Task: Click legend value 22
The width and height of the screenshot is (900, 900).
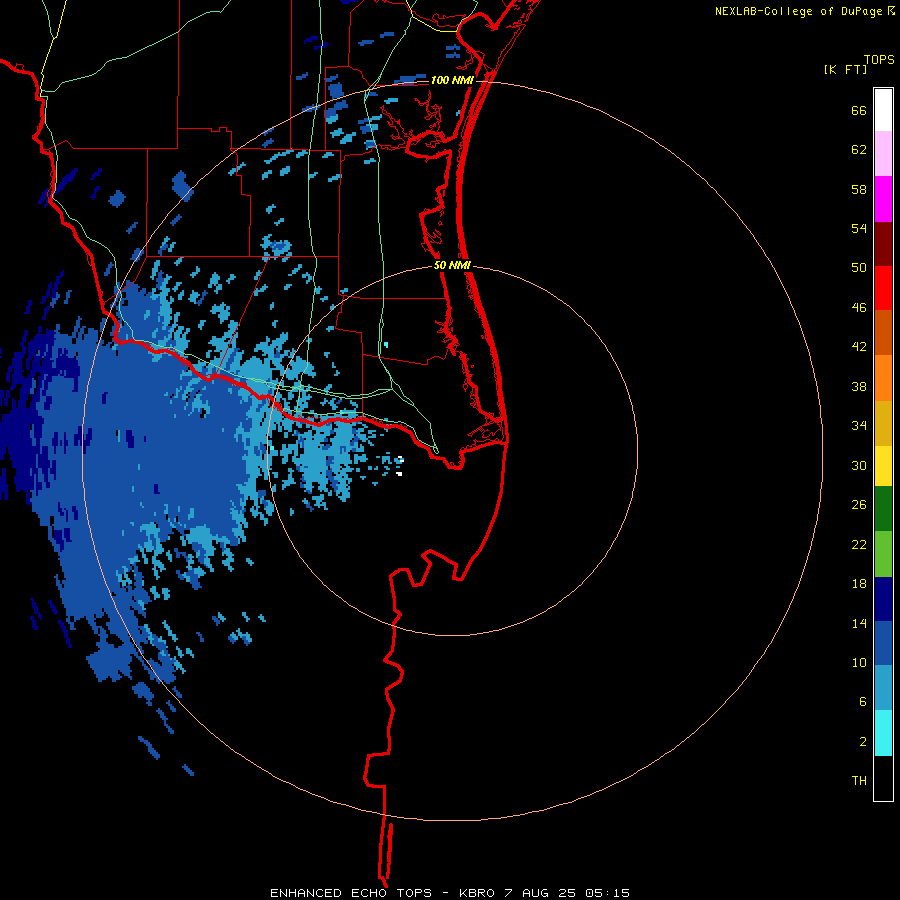Action: [859, 544]
